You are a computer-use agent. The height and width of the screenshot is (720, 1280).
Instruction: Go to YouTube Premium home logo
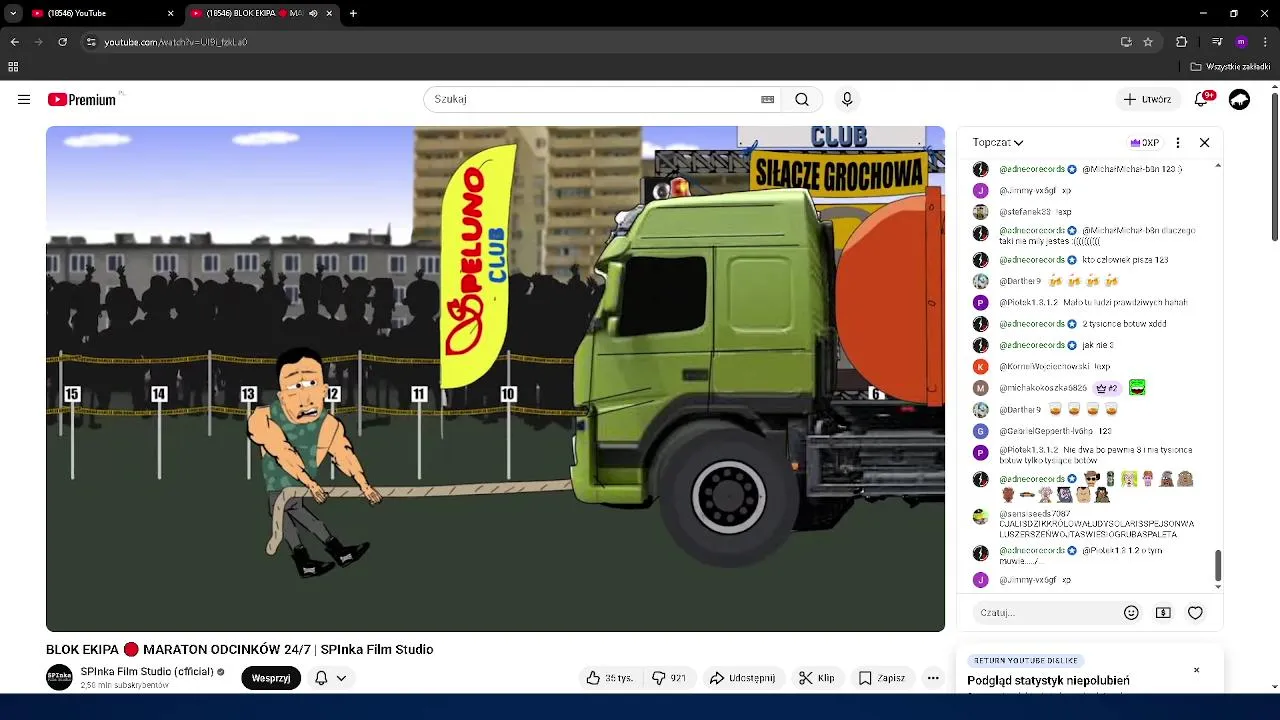pyautogui.click(x=82, y=99)
